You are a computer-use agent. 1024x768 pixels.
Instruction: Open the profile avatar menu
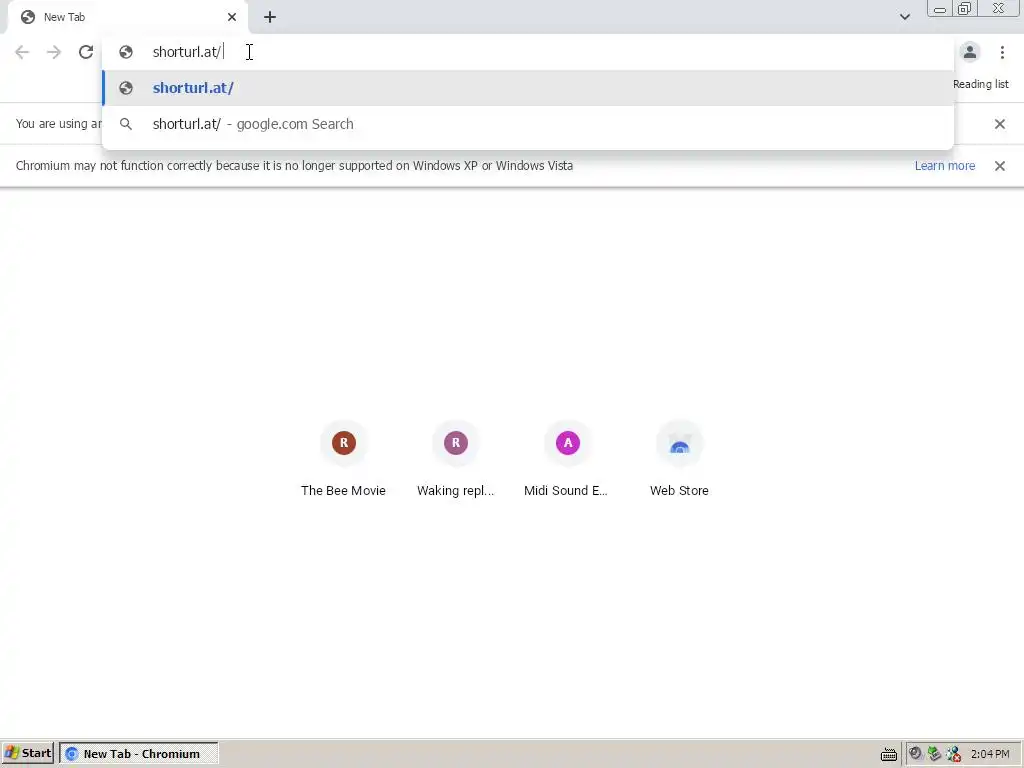tap(970, 52)
